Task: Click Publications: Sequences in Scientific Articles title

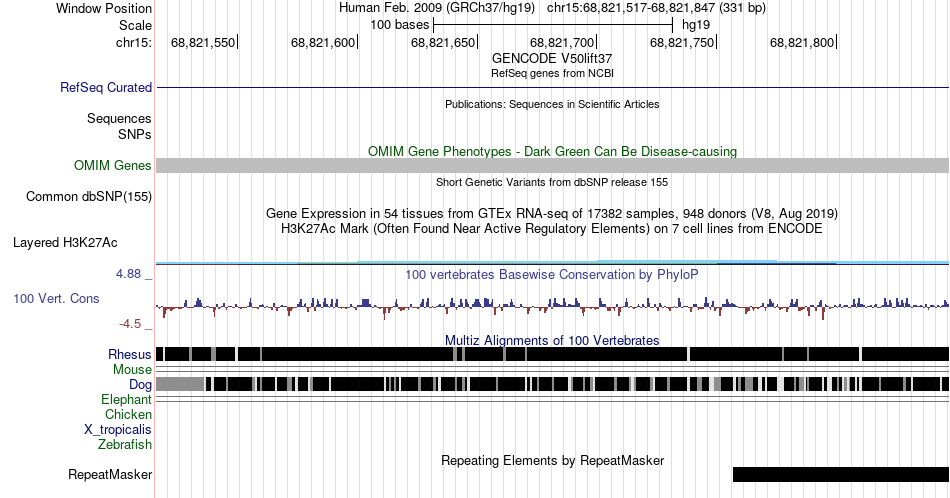Action: pos(552,104)
